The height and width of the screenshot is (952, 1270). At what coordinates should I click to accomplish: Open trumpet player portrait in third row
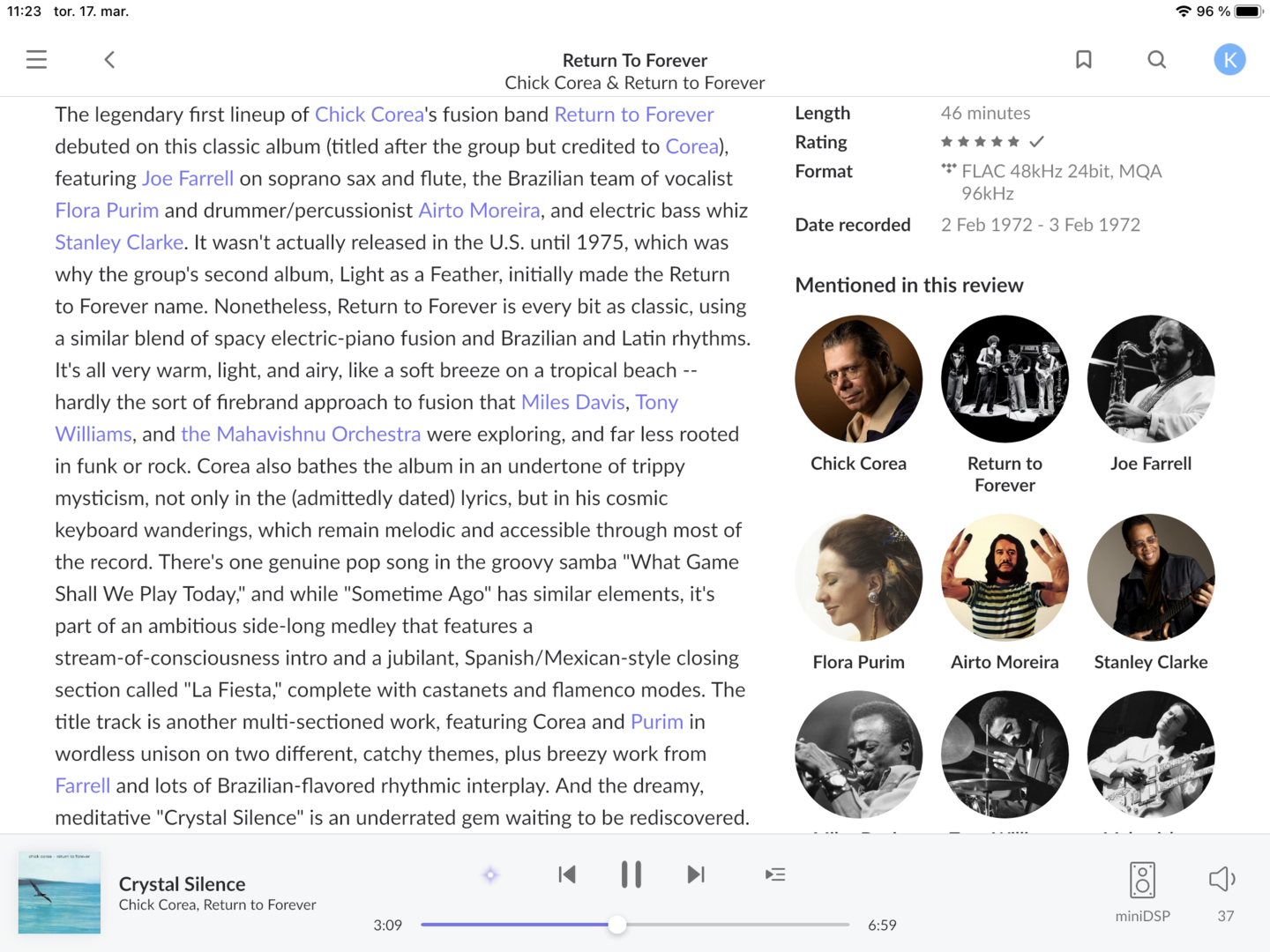859,755
